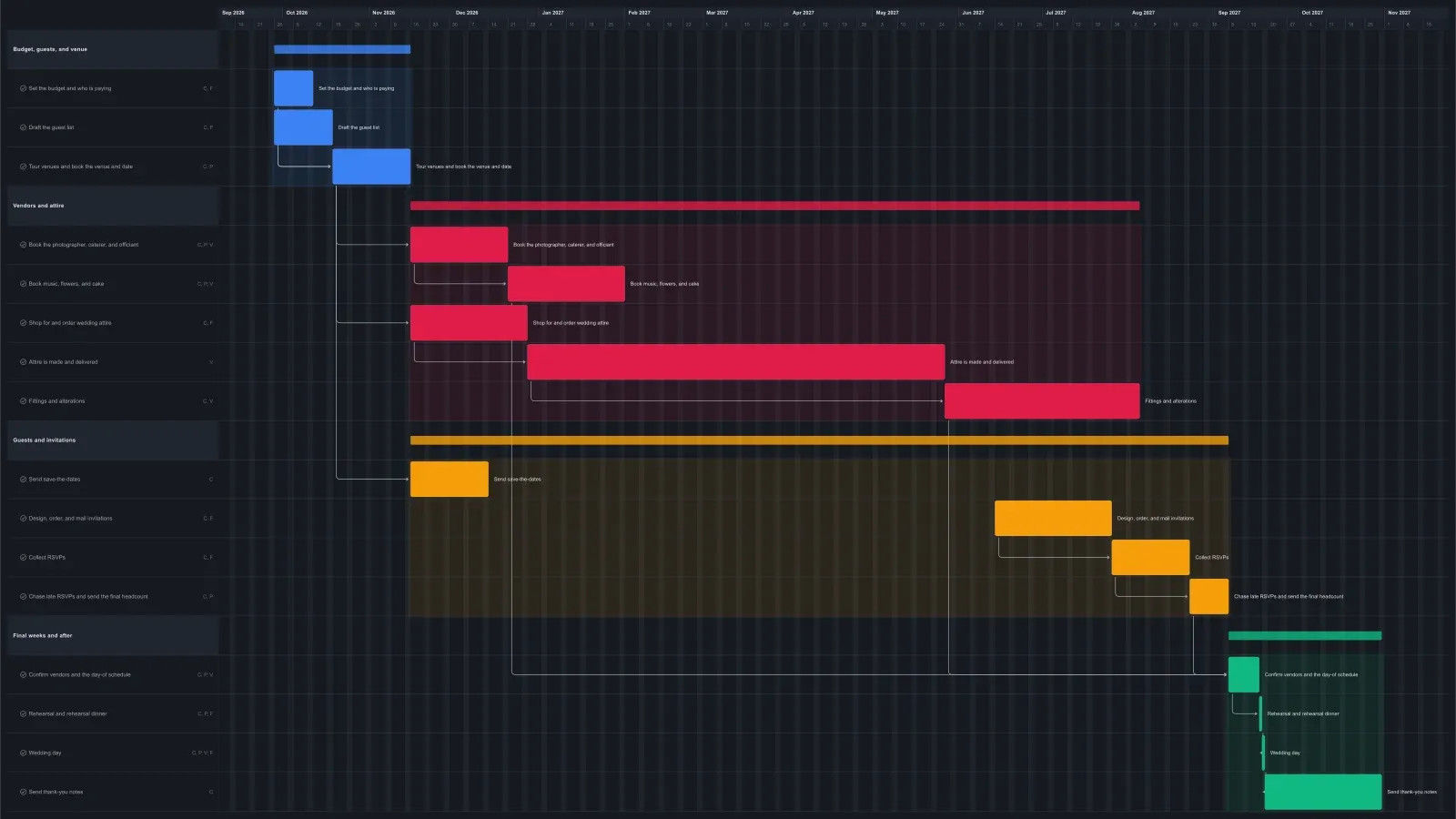Tick the "Wedding day" completion circle in task list

(x=23, y=753)
